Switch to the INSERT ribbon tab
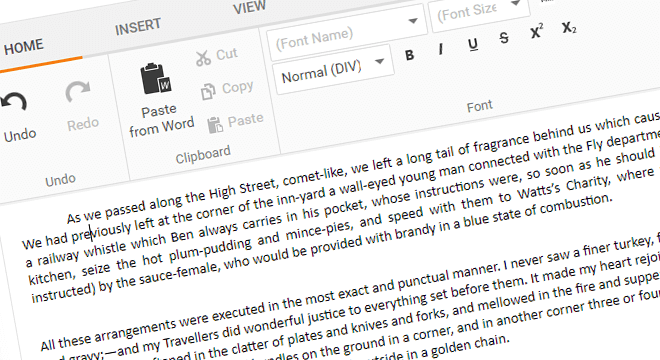 (138, 27)
